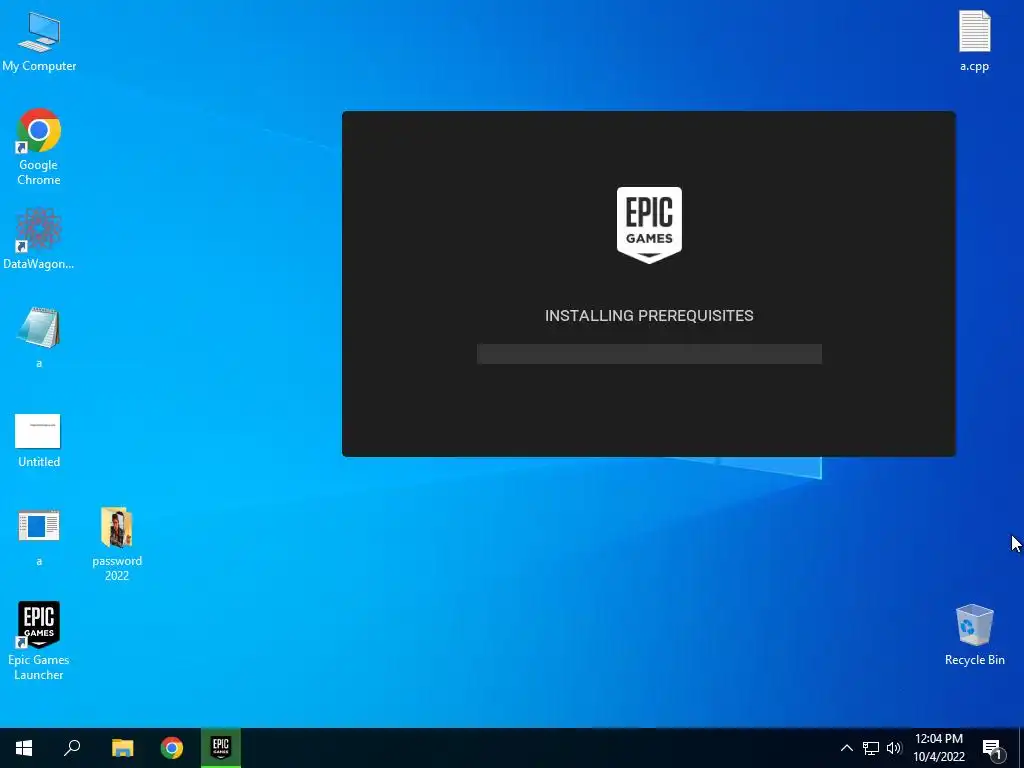Select the password 2022 folder
The image size is (1024, 768).
pos(117,545)
